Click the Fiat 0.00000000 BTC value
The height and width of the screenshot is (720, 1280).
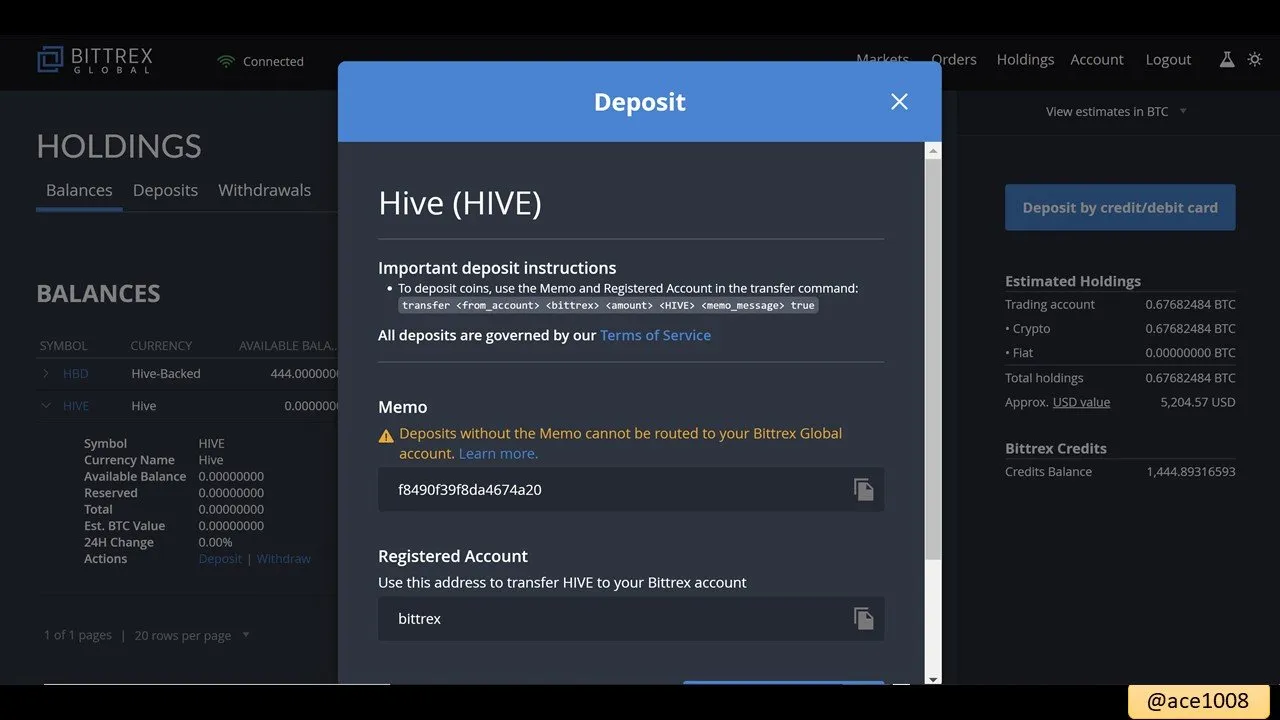1190,352
